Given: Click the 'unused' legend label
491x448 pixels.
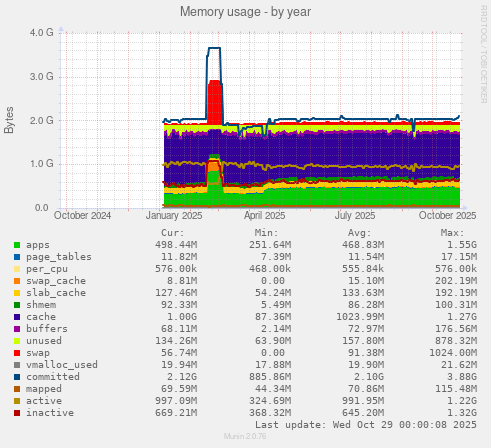Looking at the screenshot, I should 44,341.
